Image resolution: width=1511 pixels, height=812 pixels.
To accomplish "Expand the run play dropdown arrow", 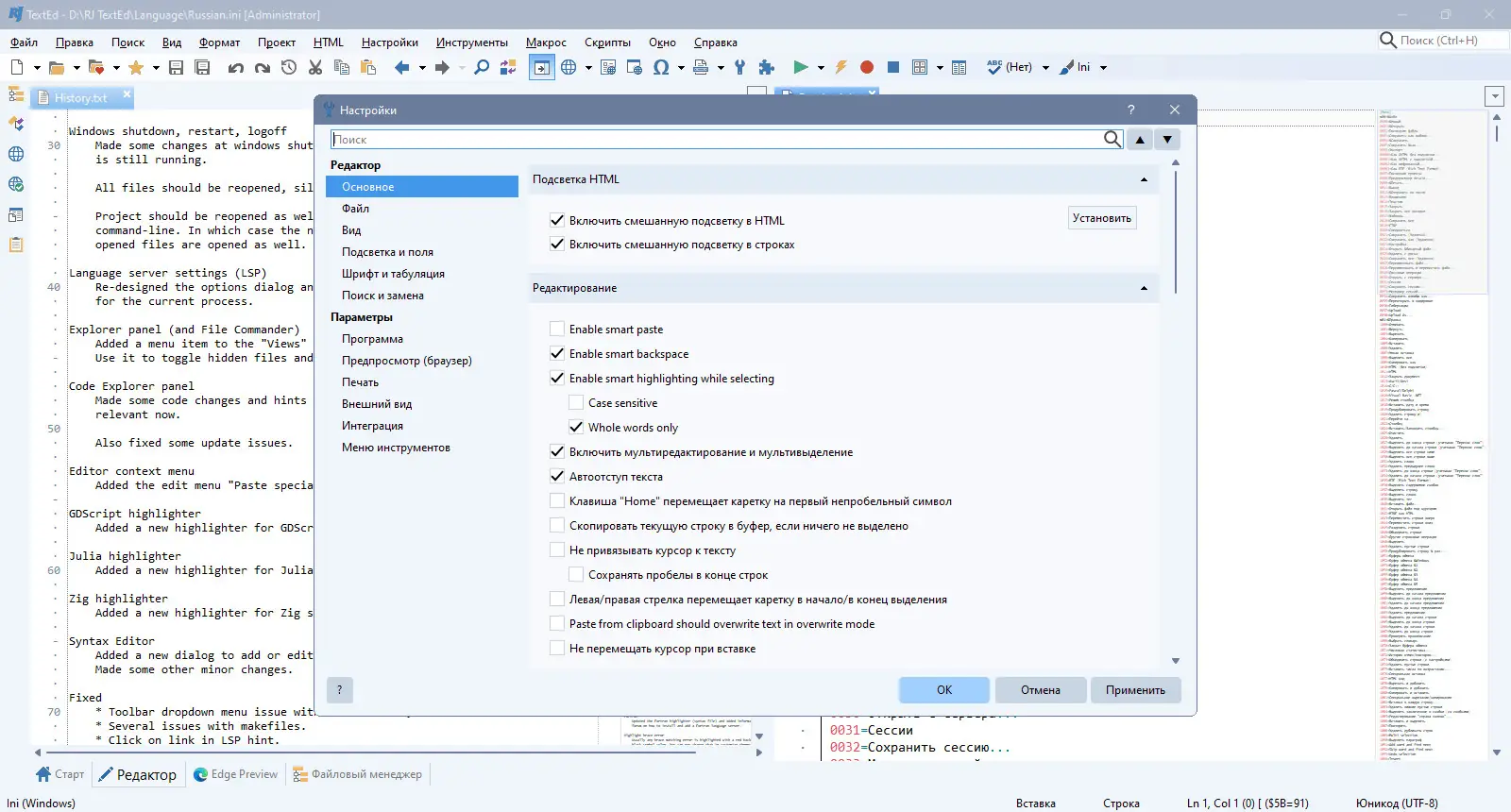I will (821, 67).
